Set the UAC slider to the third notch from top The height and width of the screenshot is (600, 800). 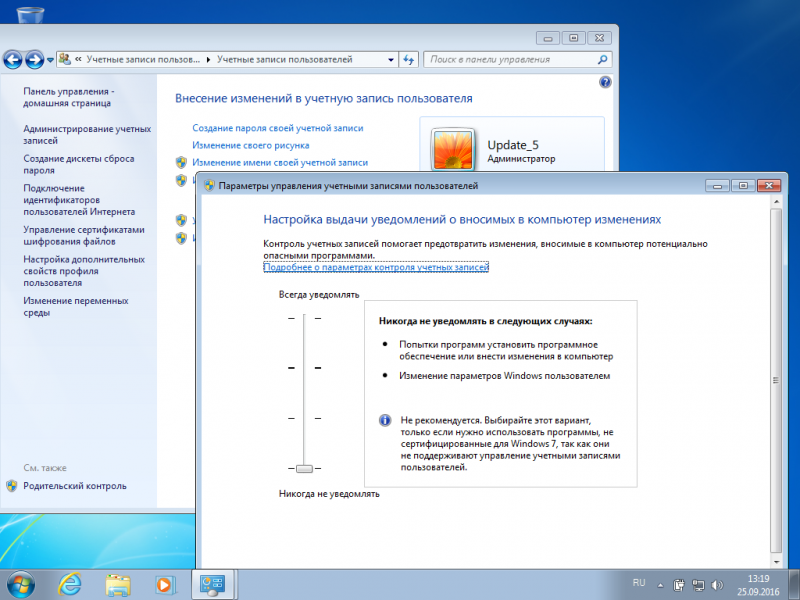pos(304,418)
